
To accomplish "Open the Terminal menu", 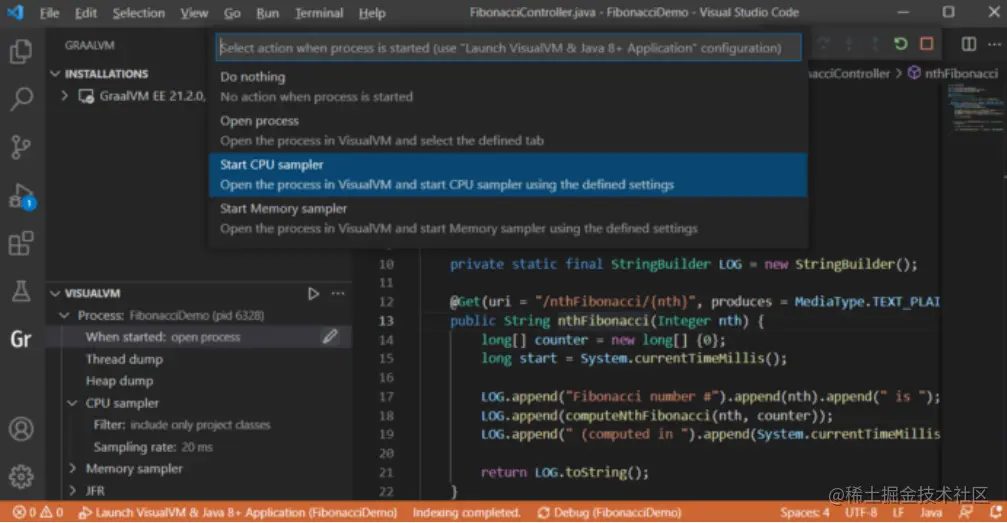I will (x=319, y=13).
